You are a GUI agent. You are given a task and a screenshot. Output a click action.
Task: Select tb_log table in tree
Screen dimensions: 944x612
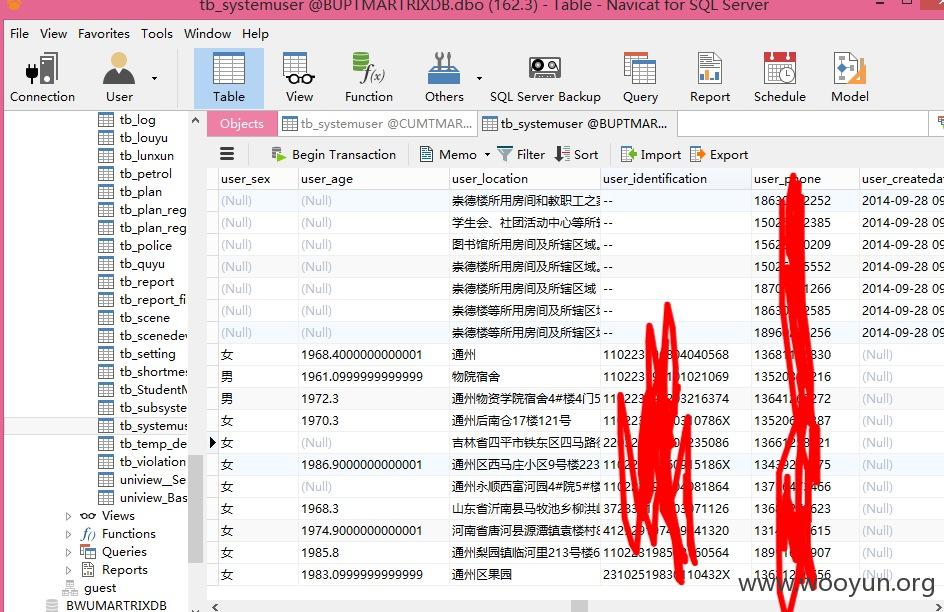[x=137, y=120]
